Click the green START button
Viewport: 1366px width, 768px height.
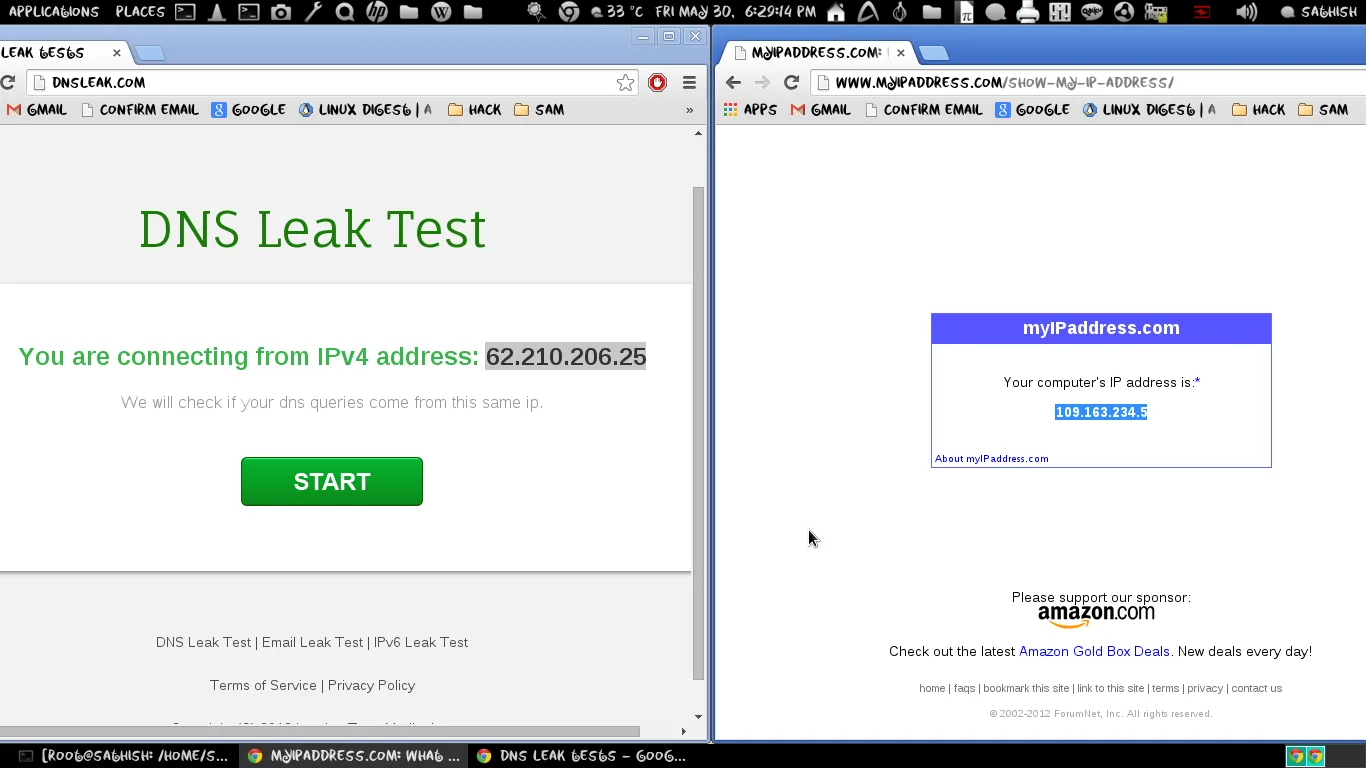(332, 481)
